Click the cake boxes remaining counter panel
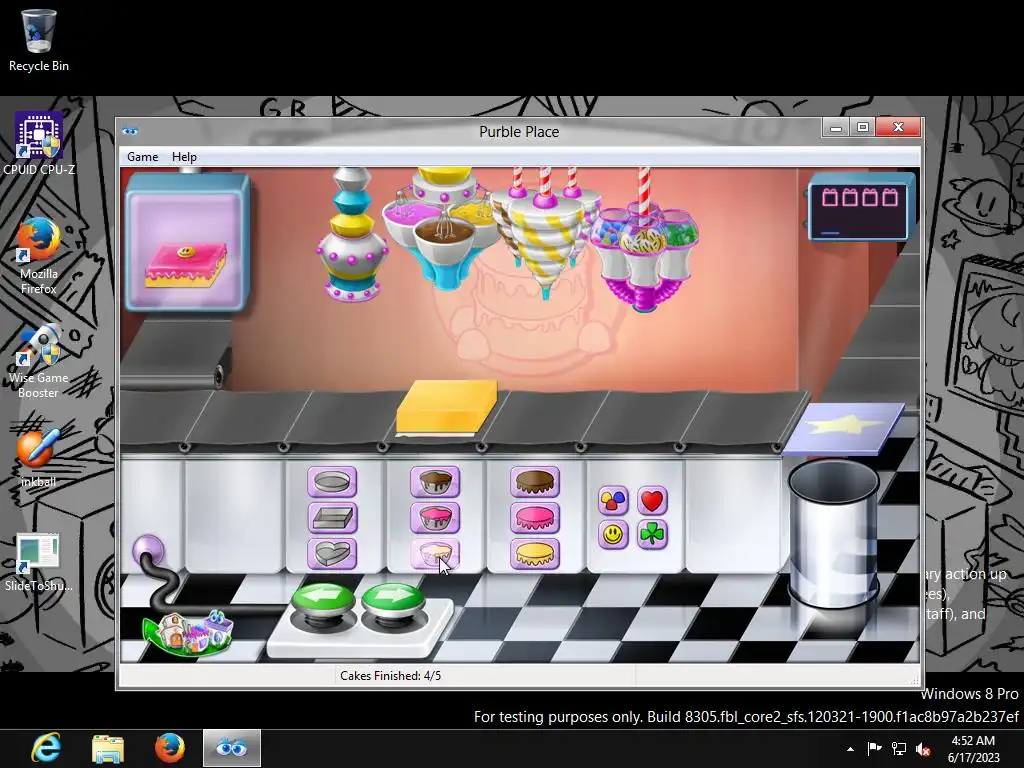Viewport: 1024px width, 768px height. coord(859,208)
